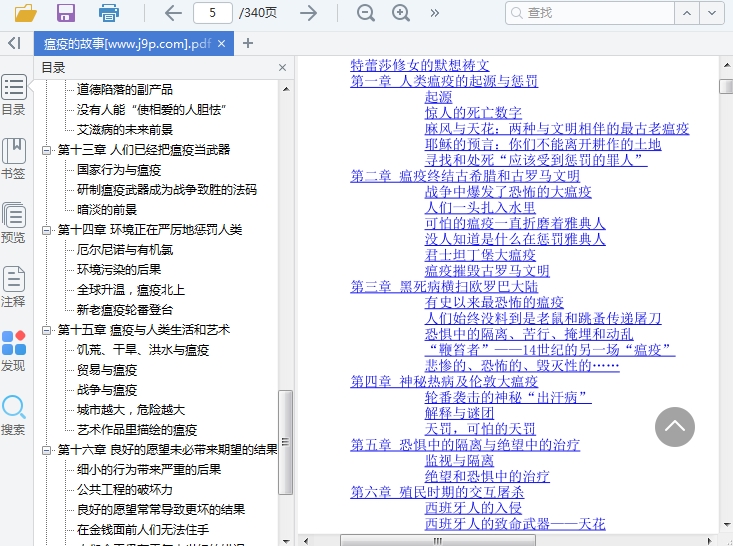Select outline item 厄尔尼诺与有机氯
This screenshot has height=546, width=733.
click(125, 250)
